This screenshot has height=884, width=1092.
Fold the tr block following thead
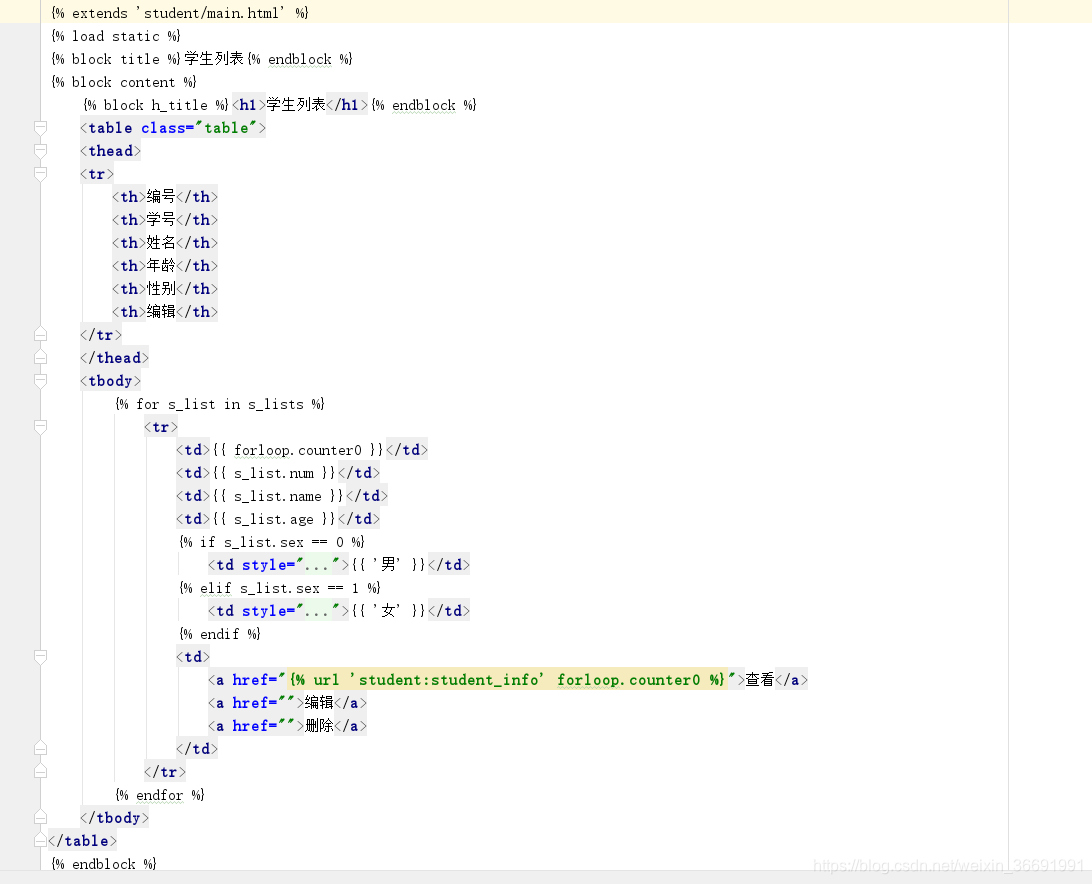pos(40,173)
